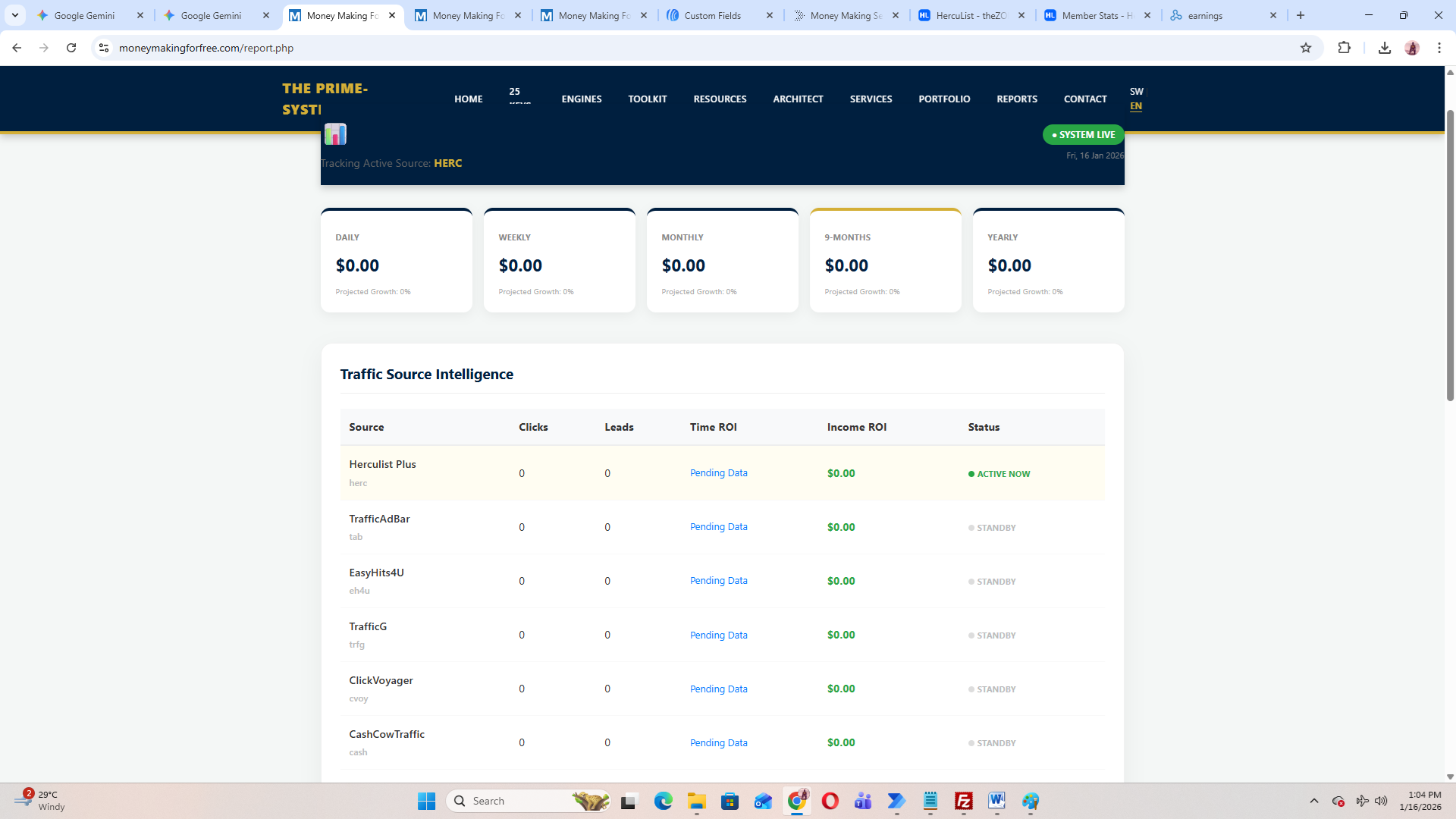Switch language to EN
The width and height of the screenshot is (1456, 819).
coord(1135,106)
